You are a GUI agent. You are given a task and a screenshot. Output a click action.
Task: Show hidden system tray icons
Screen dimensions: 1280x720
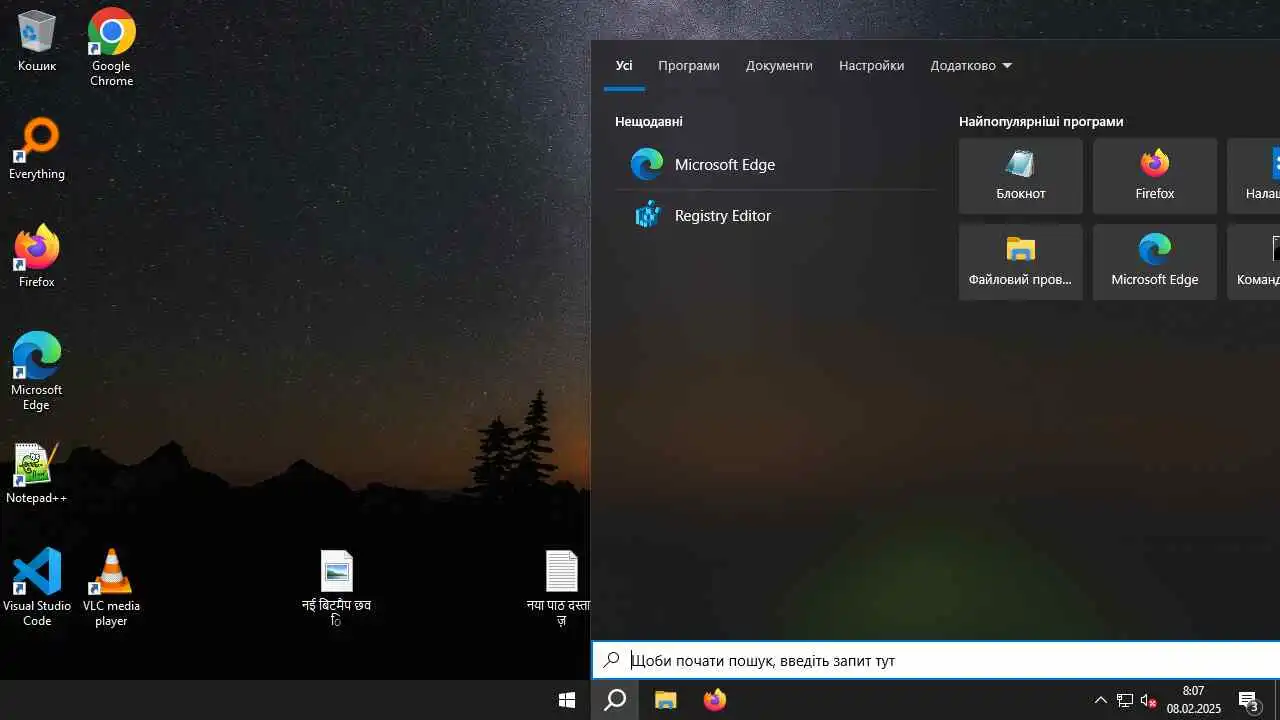(x=1101, y=700)
